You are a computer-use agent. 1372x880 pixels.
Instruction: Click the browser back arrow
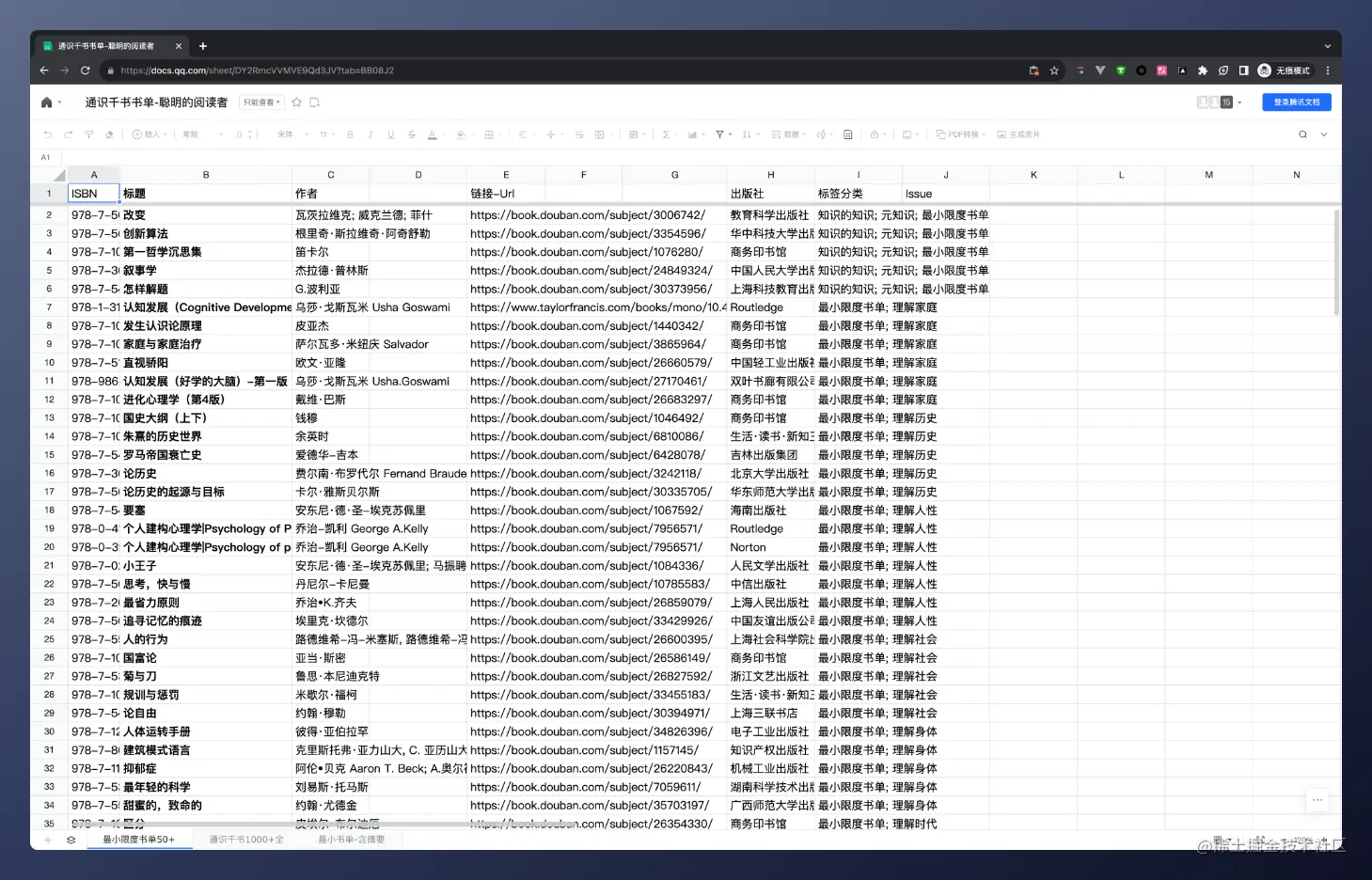coord(44,71)
